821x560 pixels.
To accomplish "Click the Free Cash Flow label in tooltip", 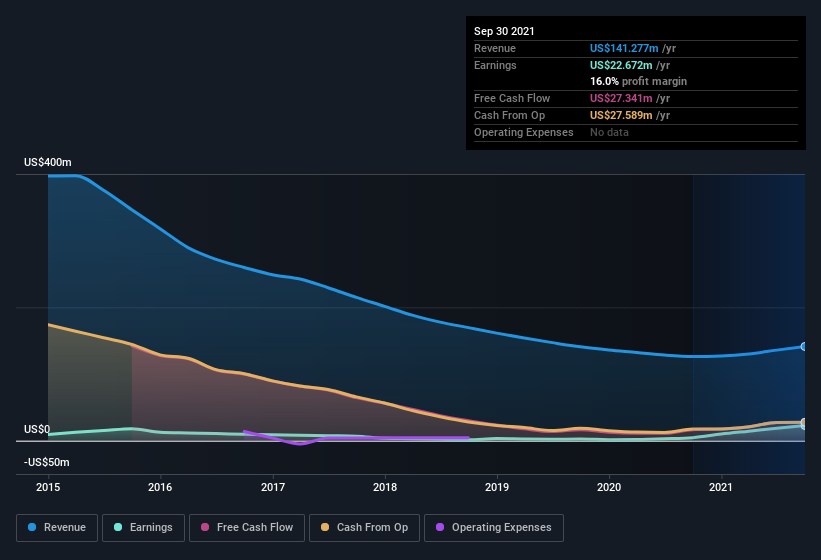I will click(512, 98).
